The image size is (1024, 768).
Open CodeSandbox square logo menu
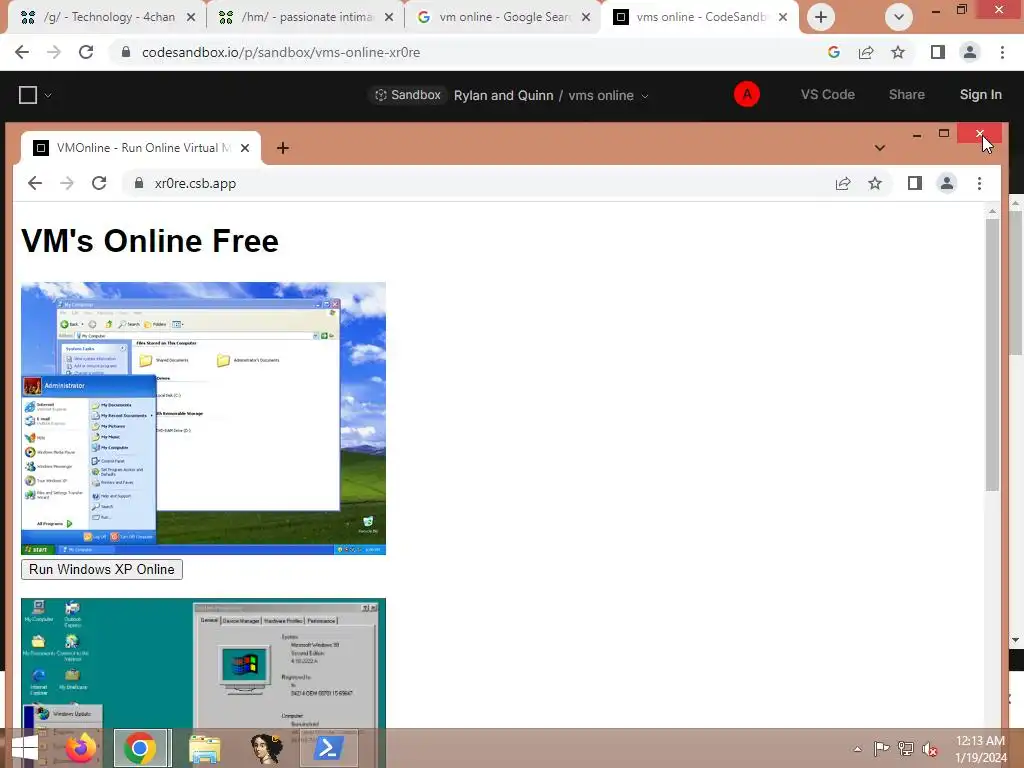27,95
